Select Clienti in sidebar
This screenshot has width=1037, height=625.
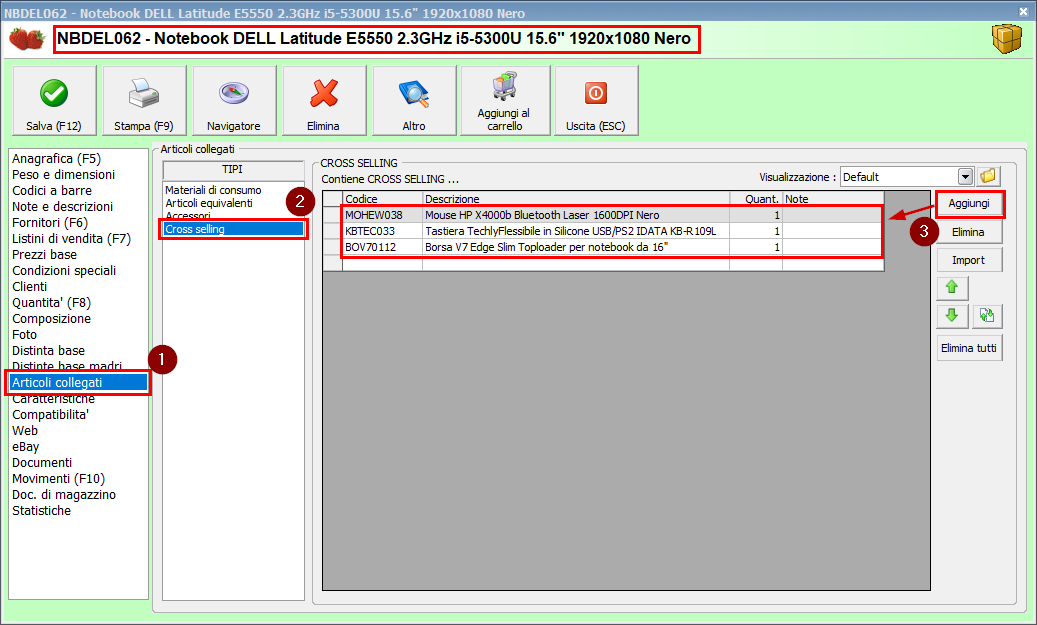[30, 286]
